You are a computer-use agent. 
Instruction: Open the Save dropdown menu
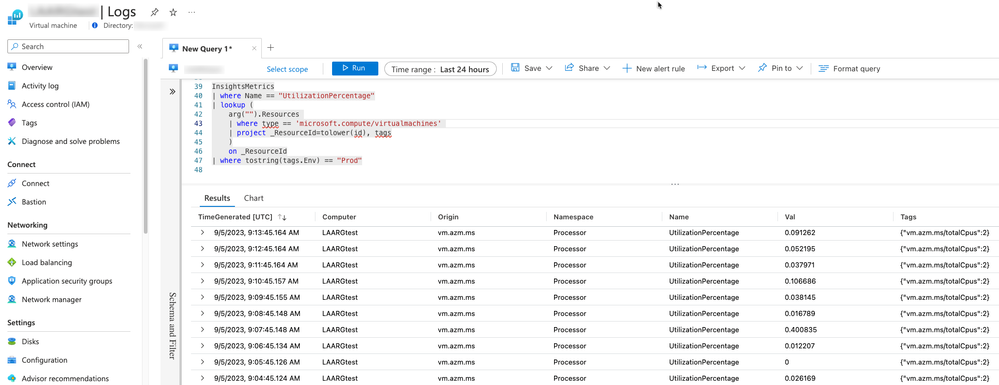531,68
